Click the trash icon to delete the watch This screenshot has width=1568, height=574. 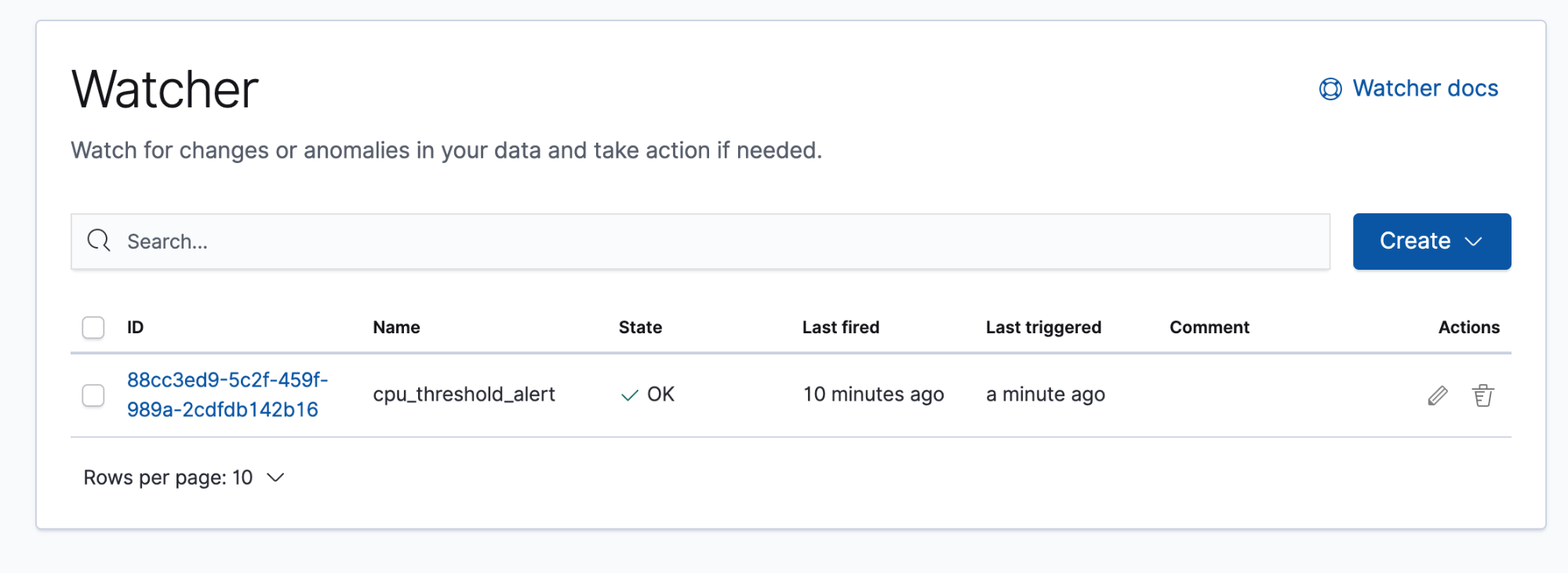pyautogui.click(x=1483, y=395)
